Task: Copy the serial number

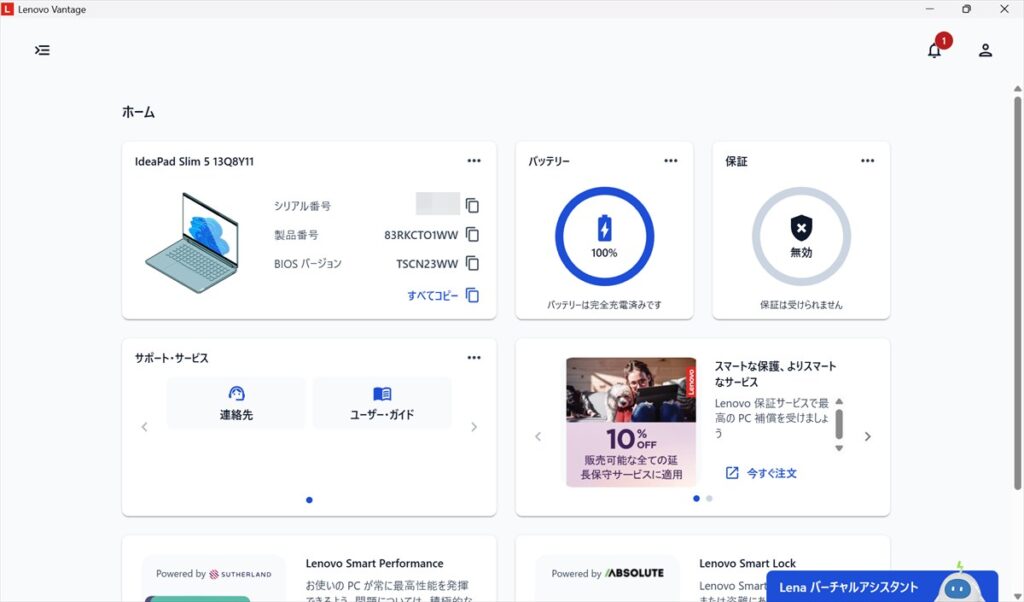Action: click(472, 206)
